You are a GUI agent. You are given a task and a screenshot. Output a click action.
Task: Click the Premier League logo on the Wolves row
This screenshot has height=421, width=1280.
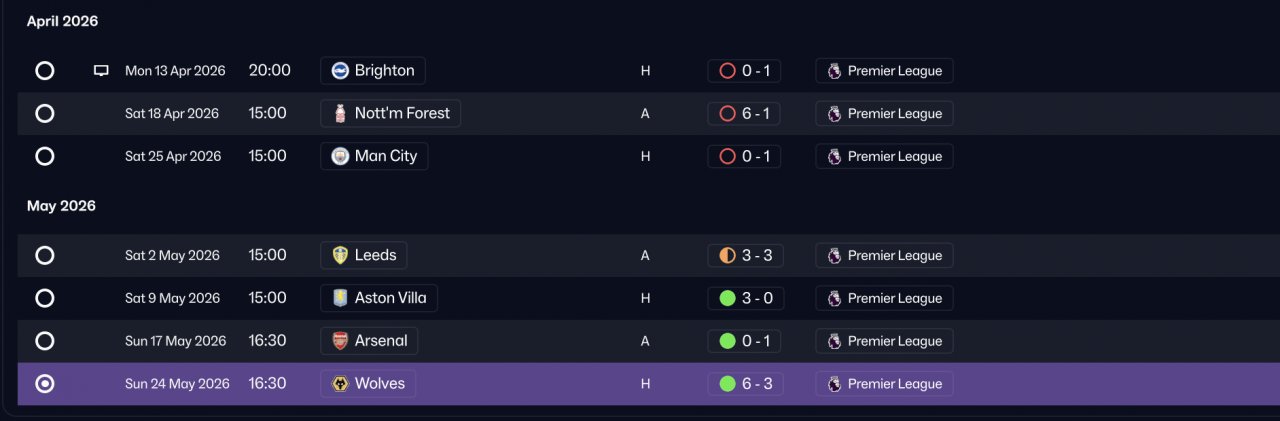pos(834,385)
